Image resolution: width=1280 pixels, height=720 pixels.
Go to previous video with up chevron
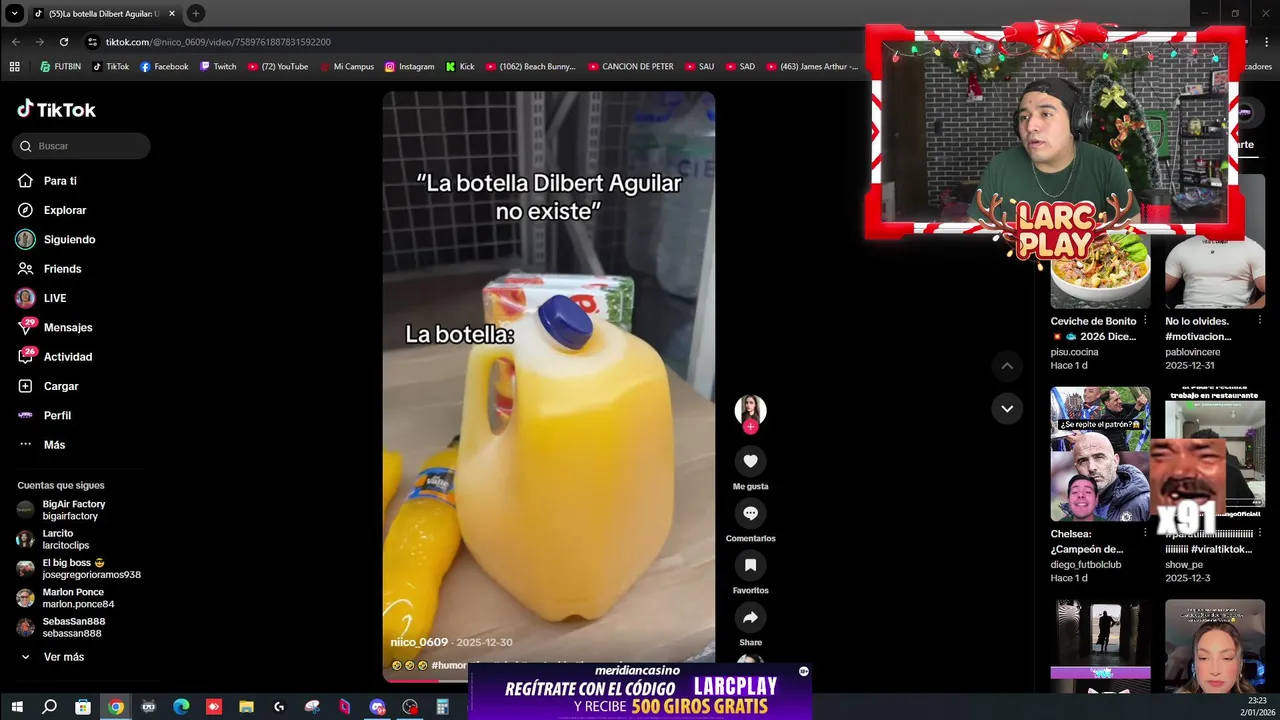(1007, 366)
